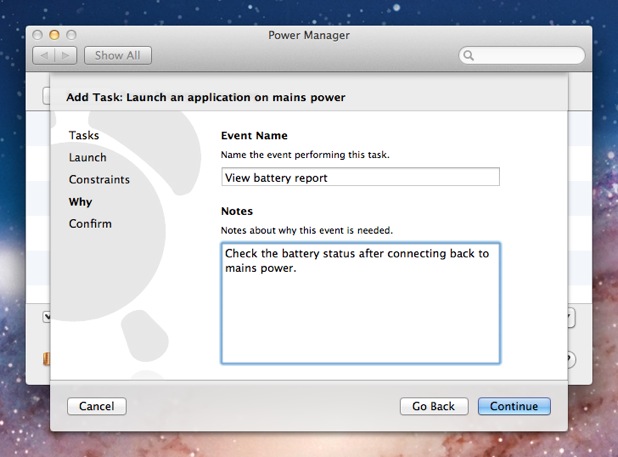The height and width of the screenshot is (457, 618).
Task: Click Show All in the toolbar
Action: click(x=117, y=56)
